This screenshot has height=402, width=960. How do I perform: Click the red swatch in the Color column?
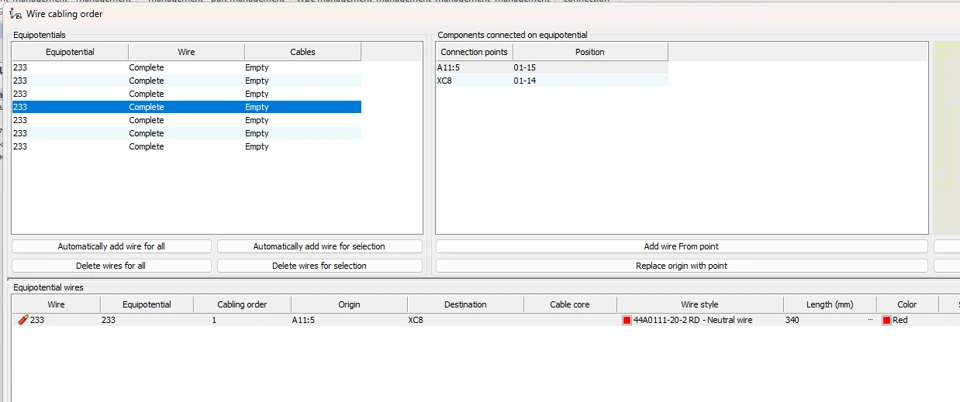coord(886,321)
